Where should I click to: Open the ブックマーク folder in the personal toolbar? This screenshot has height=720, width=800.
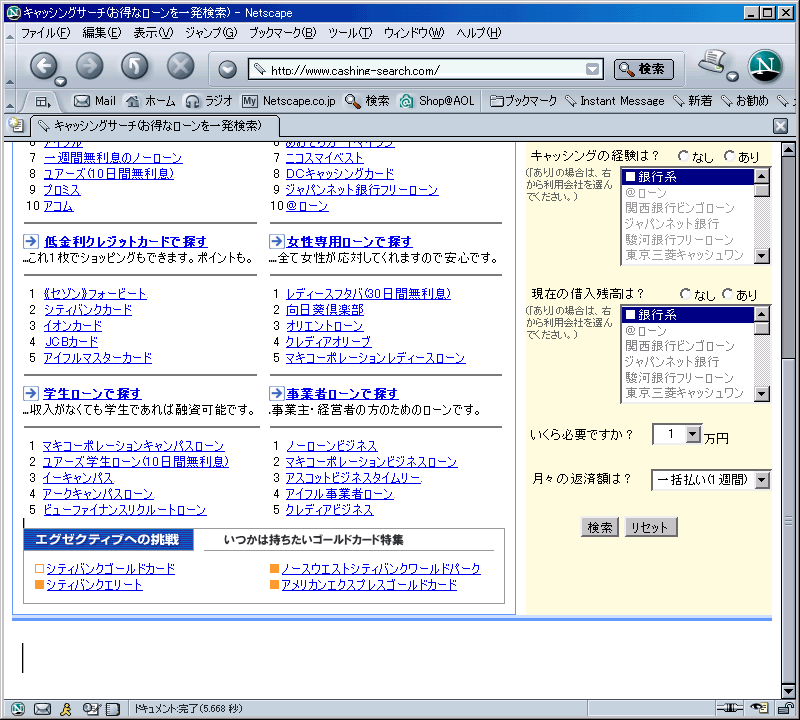(x=523, y=101)
